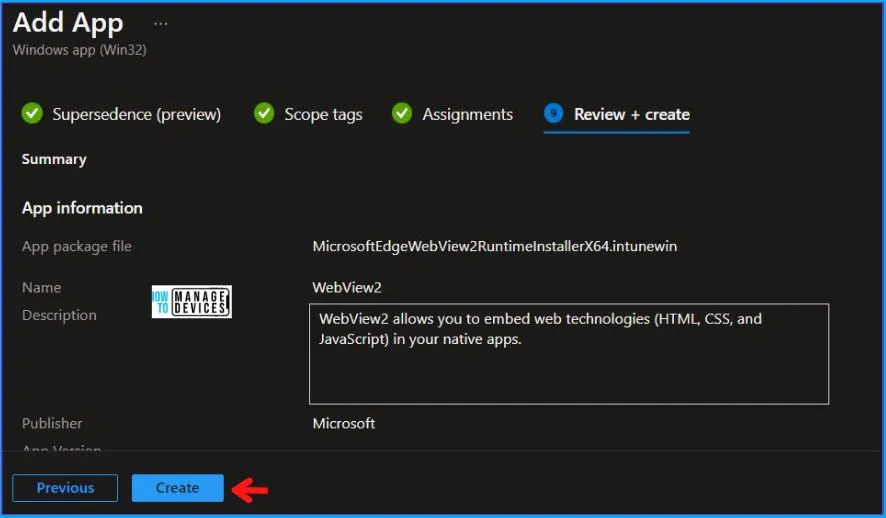Click the green checkmark next to Supersedence
Screen dimensions: 886x518
[32, 113]
